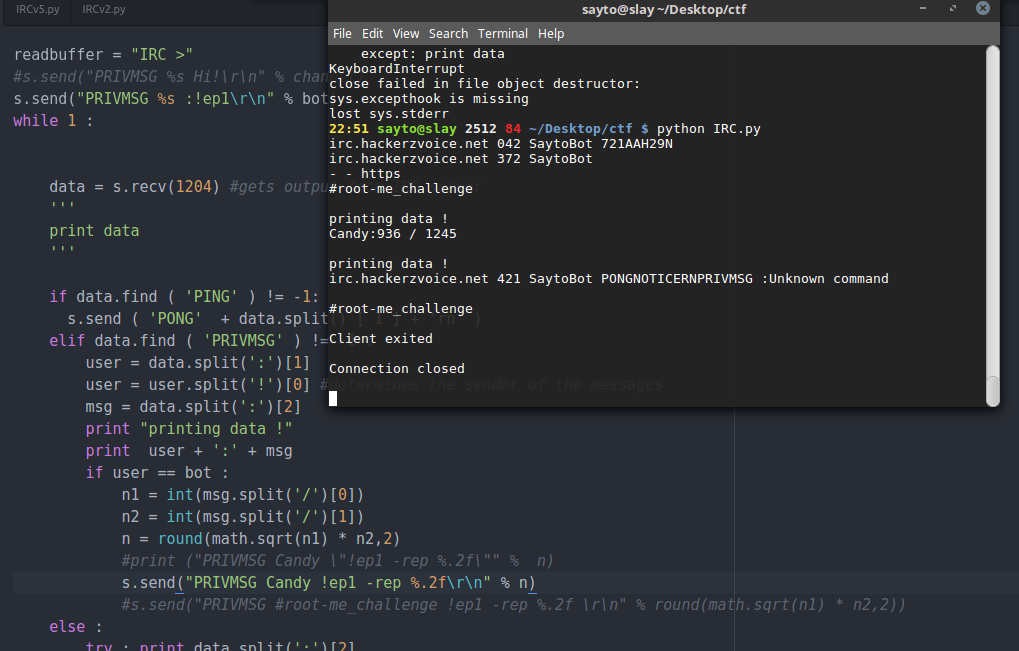This screenshot has width=1019, height=651.
Task: Click the 'while 1 :' code line
Action: 53,121
